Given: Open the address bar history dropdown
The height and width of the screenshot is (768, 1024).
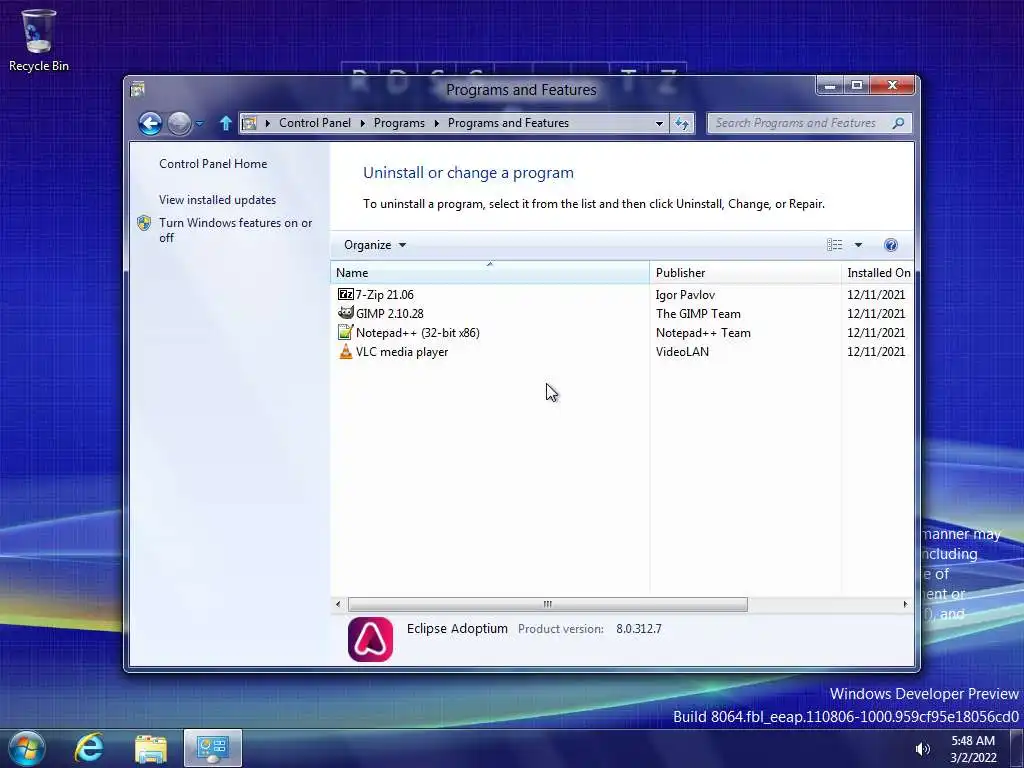Looking at the screenshot, I should (659, 123).
